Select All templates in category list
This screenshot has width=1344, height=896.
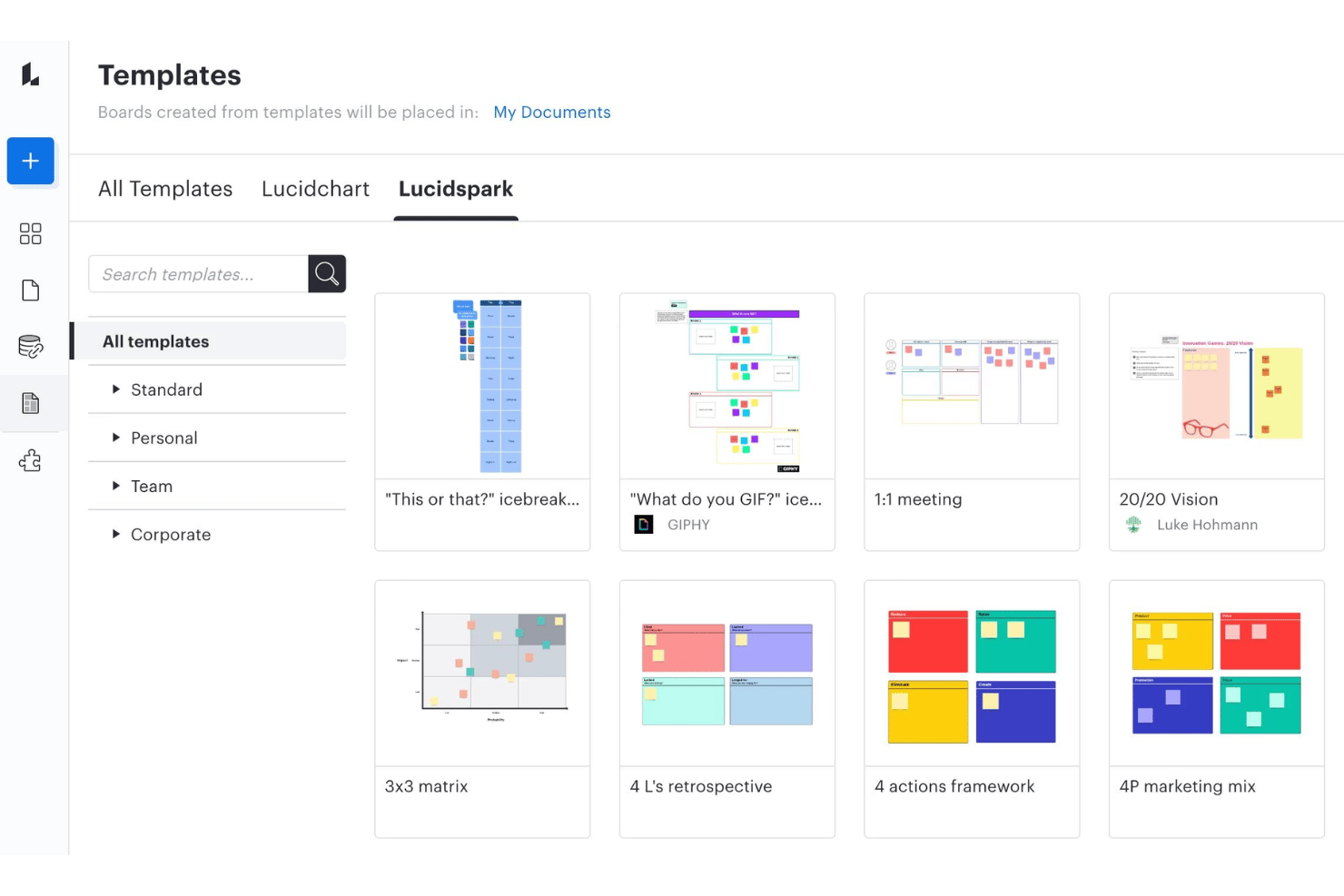tap(210, 341)
